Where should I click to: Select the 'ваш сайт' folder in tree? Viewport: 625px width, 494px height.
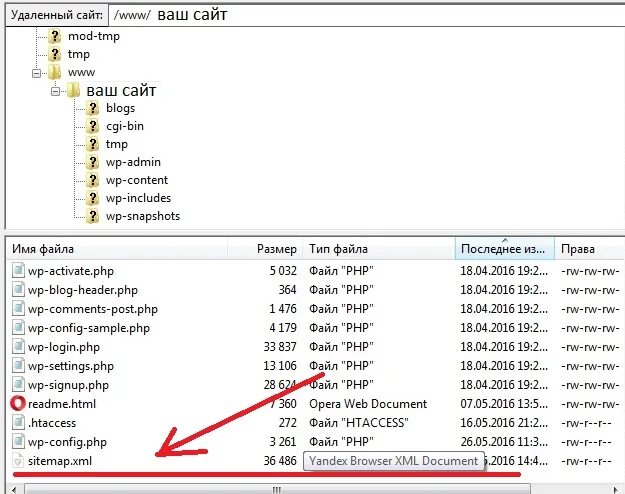click(121, 90)
